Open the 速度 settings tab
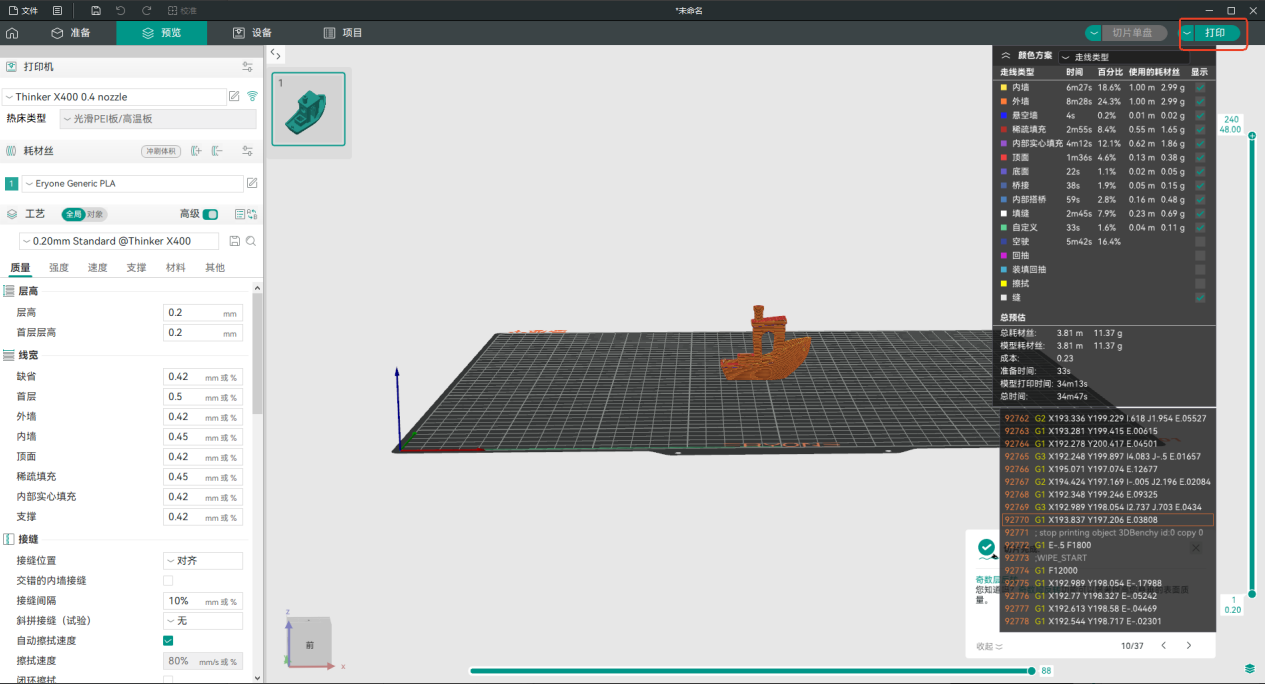 [97, 268]
